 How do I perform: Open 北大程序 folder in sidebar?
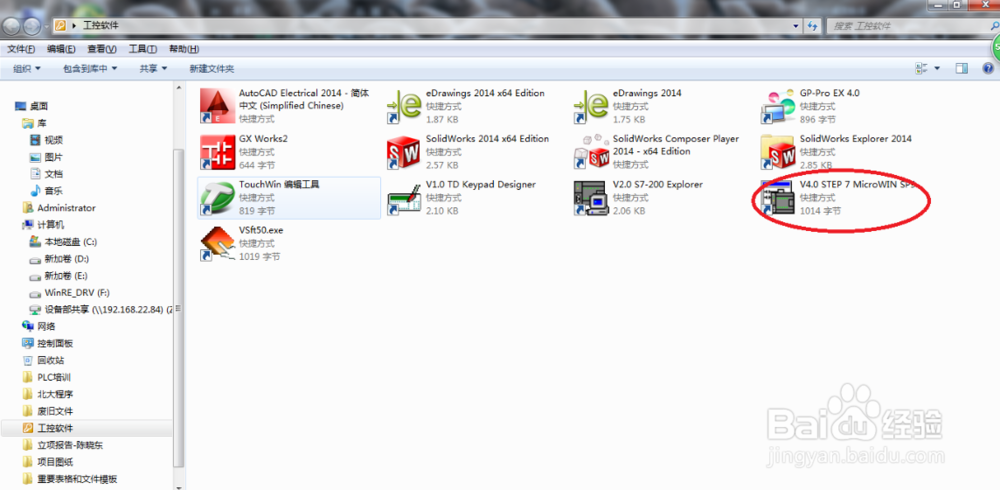[47, 394]
